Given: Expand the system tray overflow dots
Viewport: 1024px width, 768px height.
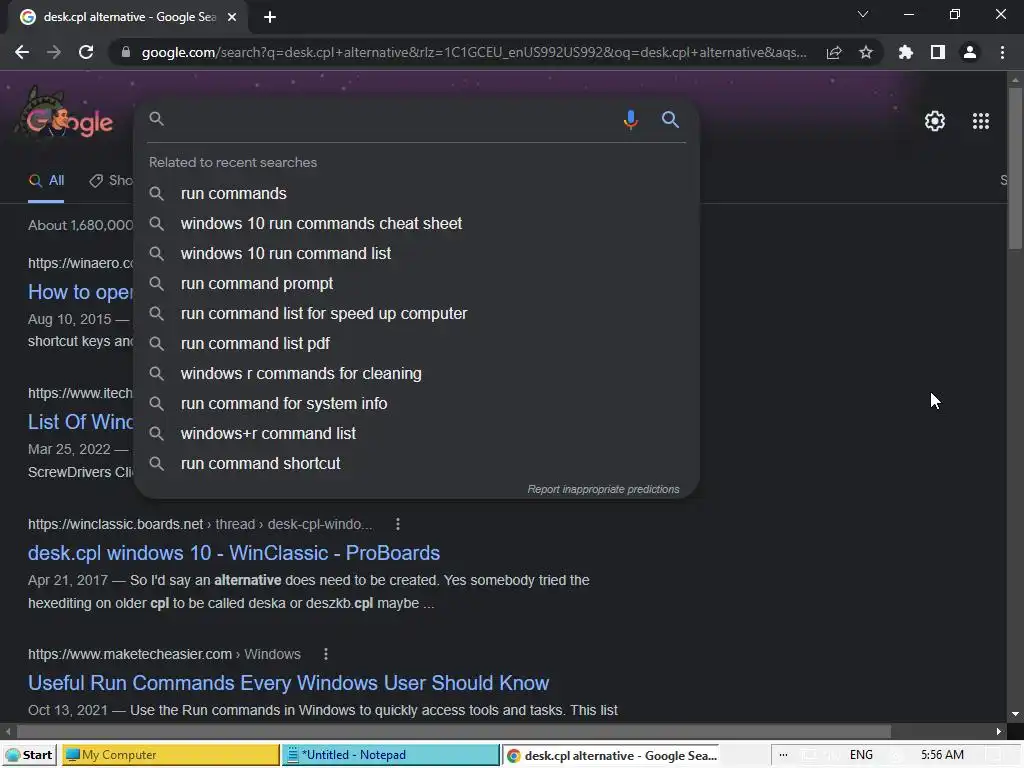Looking at the screenshot, I should 783,755.
